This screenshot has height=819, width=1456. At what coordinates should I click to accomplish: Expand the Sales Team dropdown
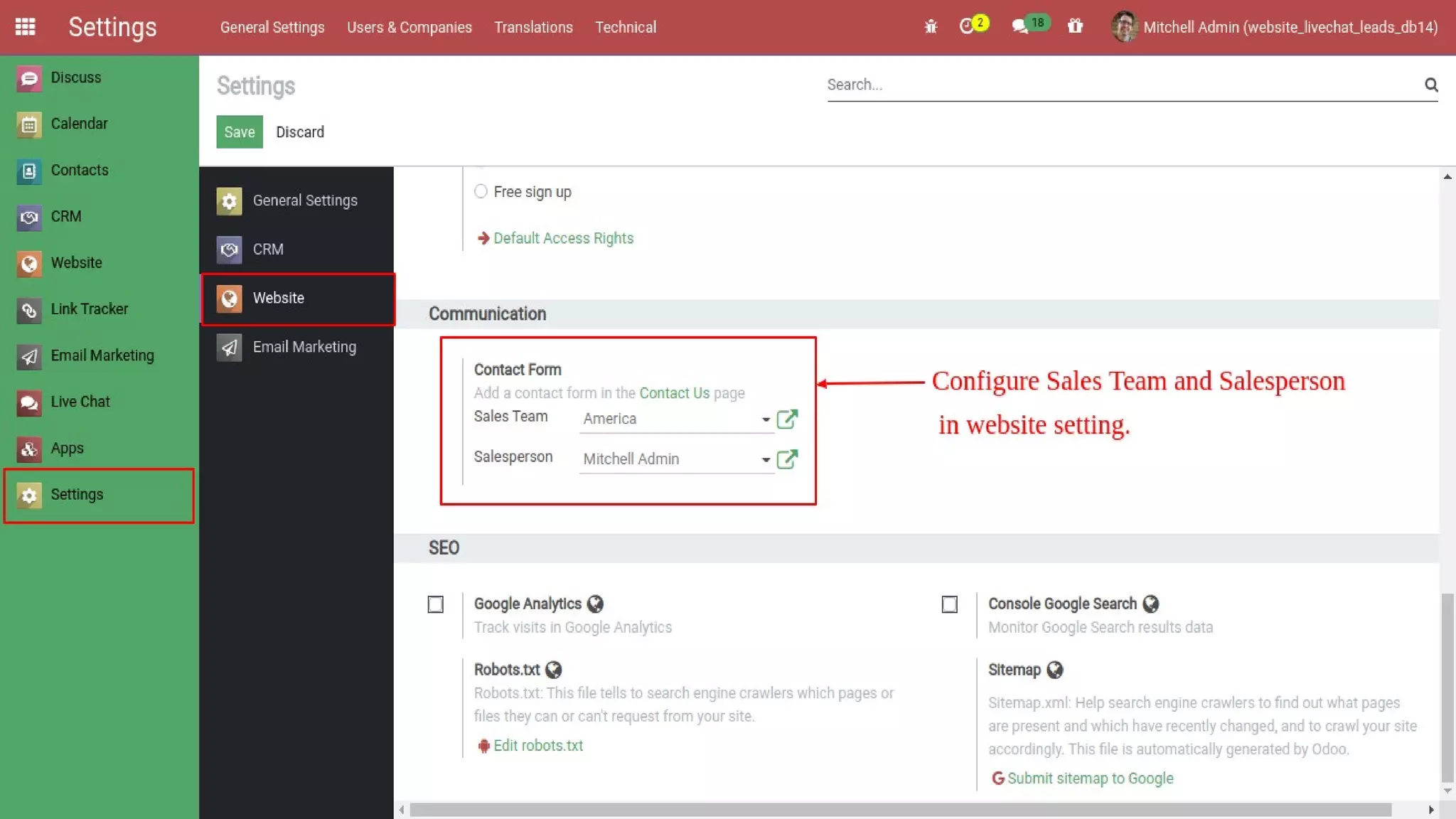(x=766, y=419)
